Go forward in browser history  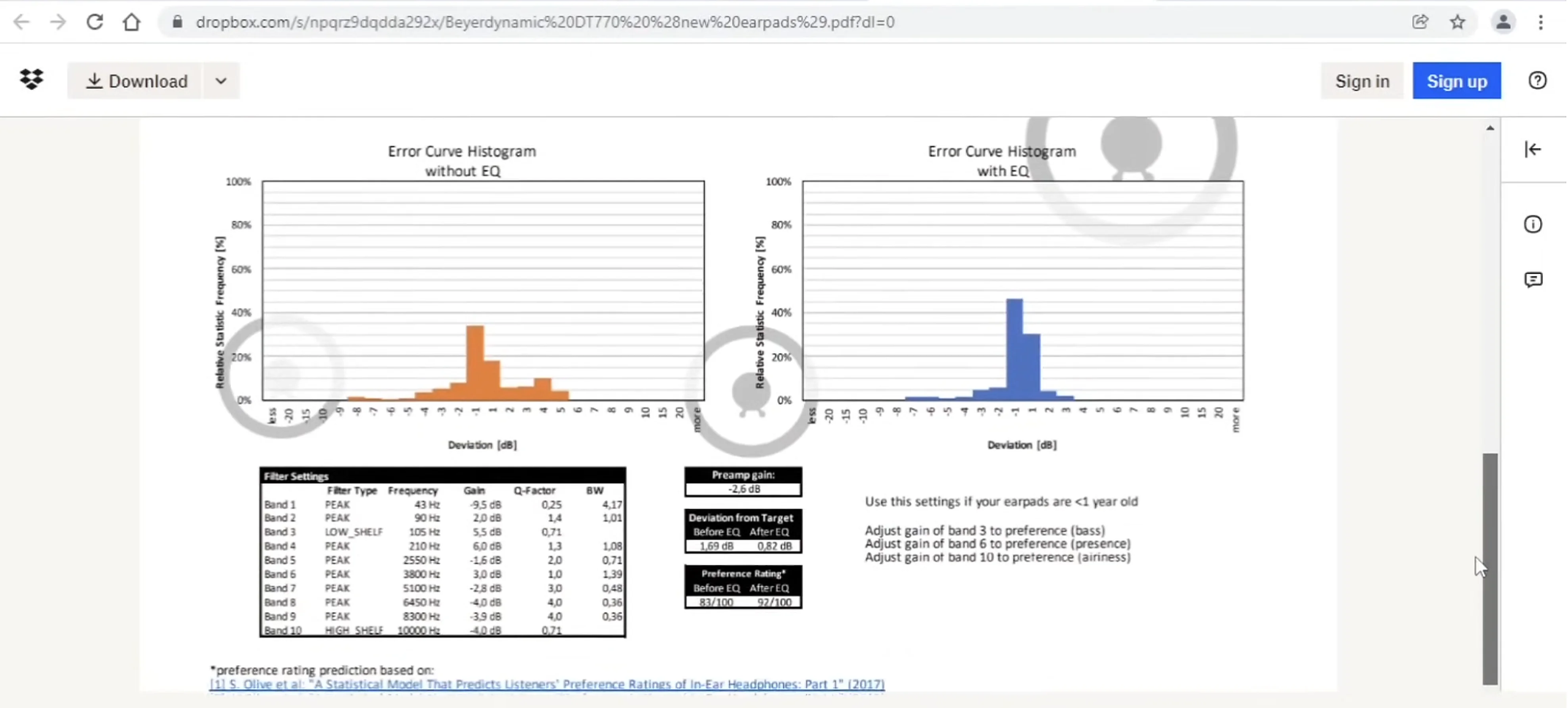point(58,23)
